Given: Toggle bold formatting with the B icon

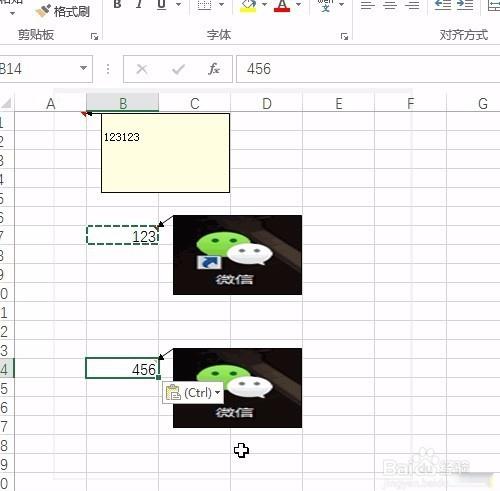Looking at the screenshot, I should [117, 5].
